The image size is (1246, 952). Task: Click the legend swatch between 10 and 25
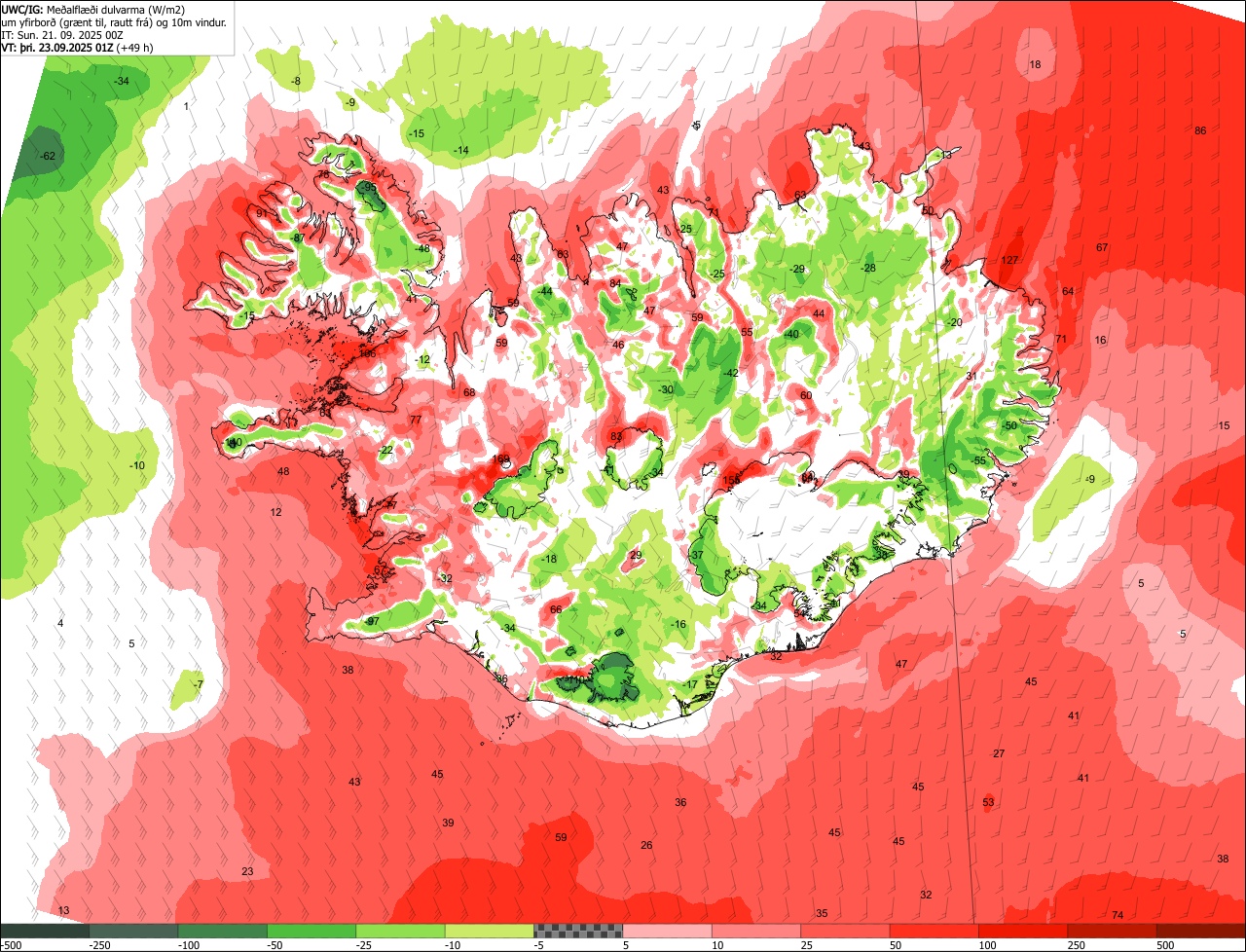756,931
